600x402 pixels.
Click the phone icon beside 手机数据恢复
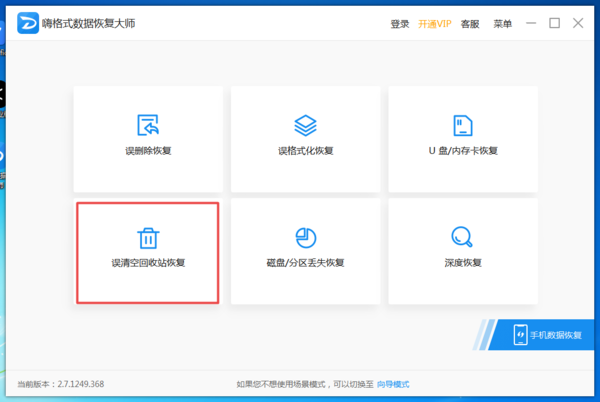click(520, 334)
